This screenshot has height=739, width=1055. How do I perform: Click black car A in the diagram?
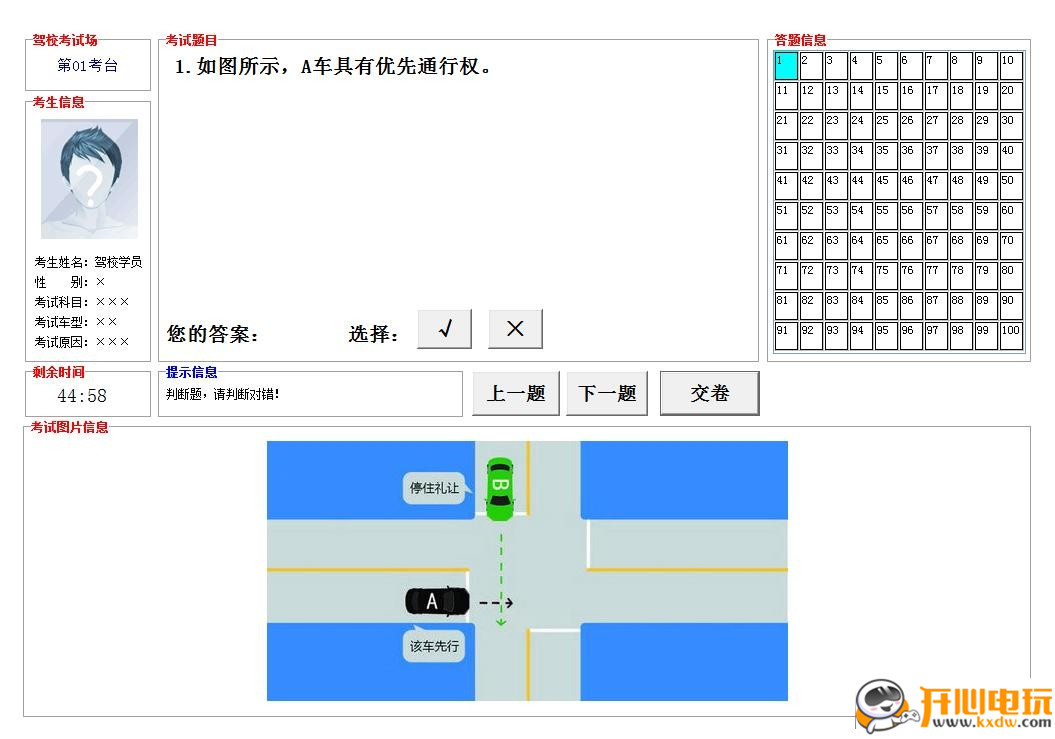[x=436, y=601]
